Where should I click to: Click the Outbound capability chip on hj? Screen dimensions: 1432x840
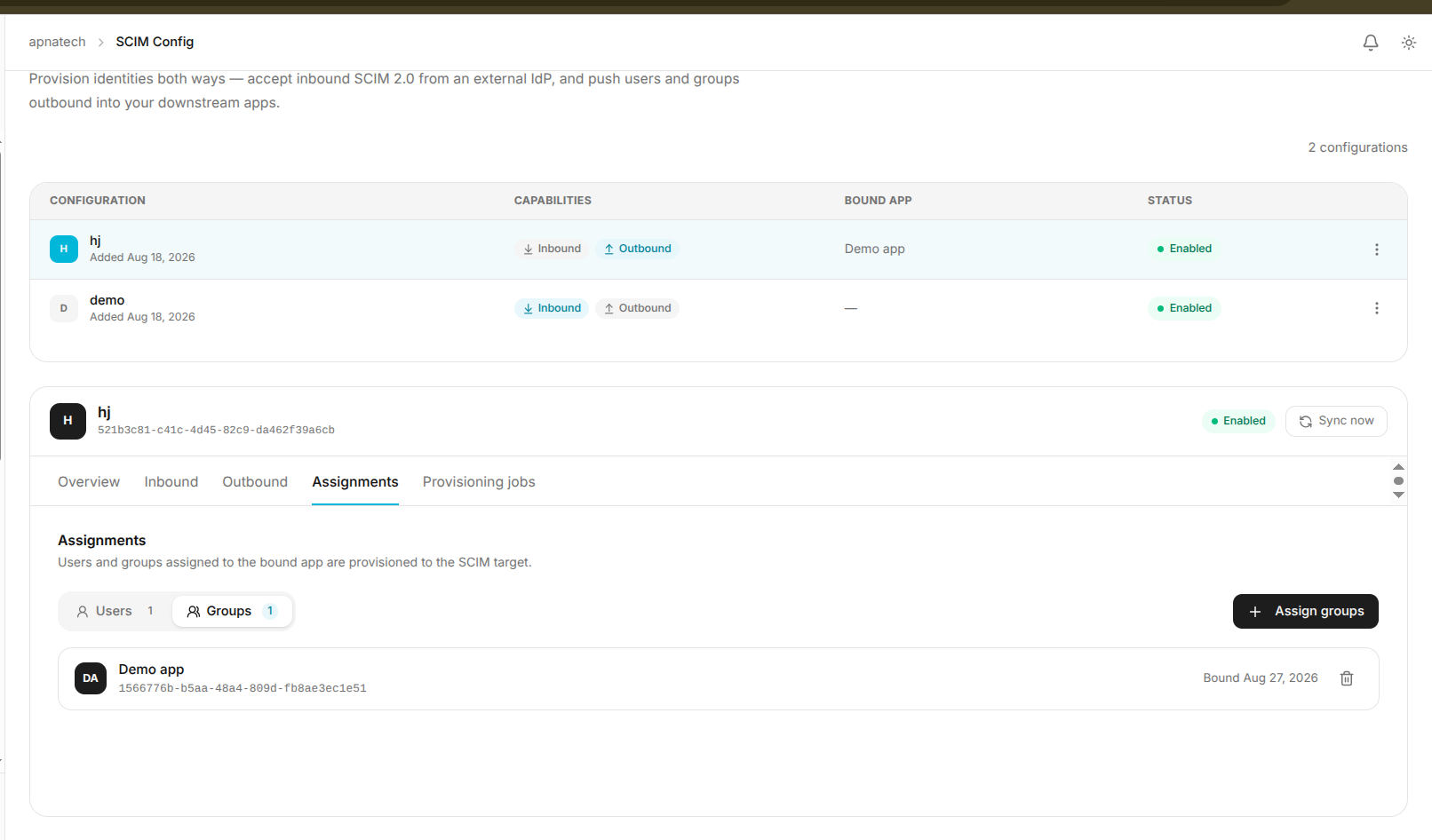(638, 249)
